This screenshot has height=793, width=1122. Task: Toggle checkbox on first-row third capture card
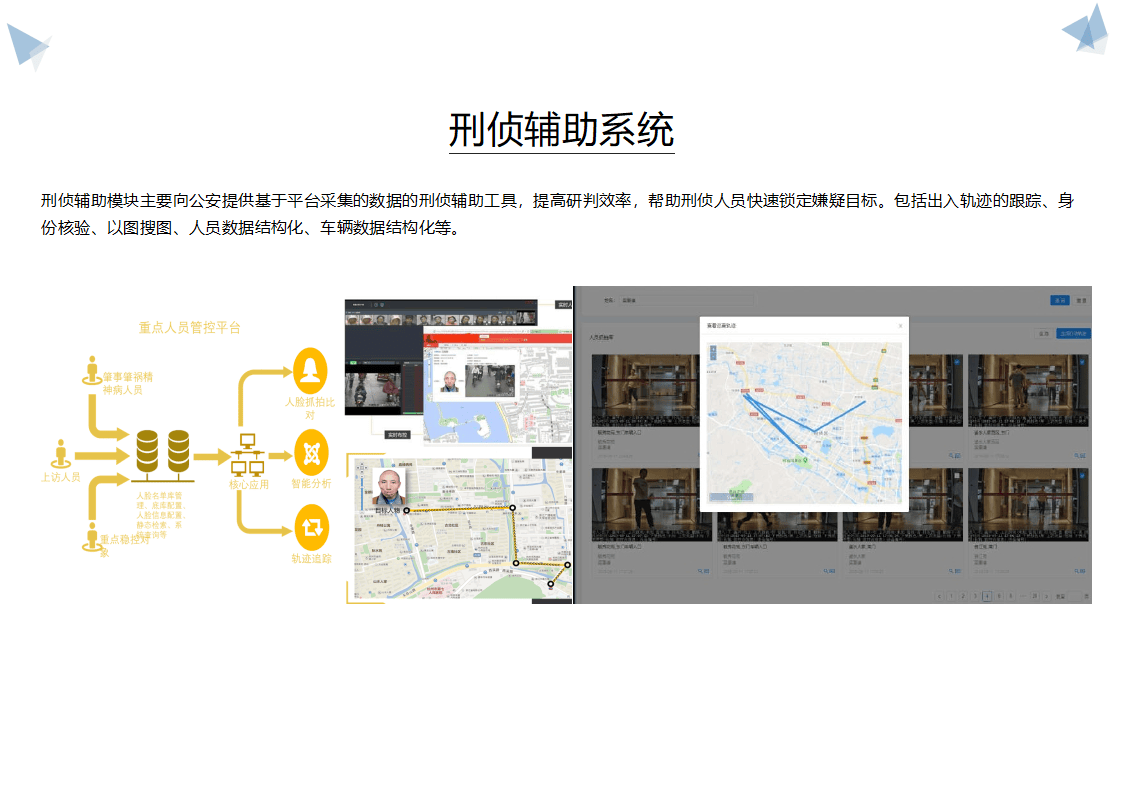click(957, 362)
